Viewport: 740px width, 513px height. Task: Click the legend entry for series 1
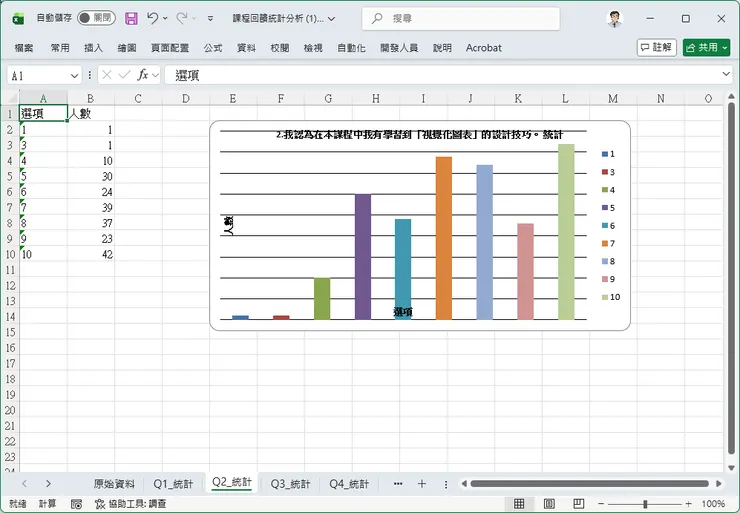608,154
